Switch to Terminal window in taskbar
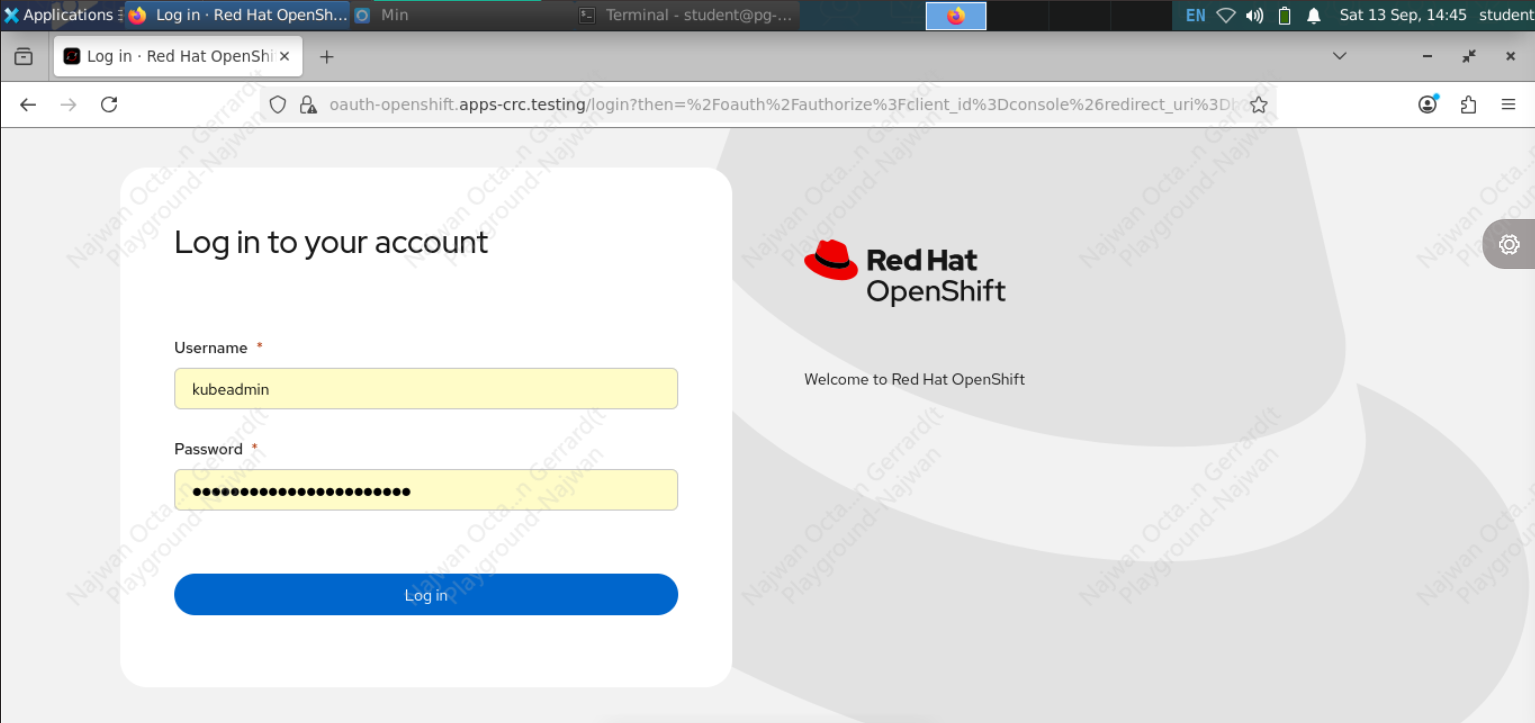Image resolution: width=1535 pixels, height=723 pixels. click(x=688, y=15)
